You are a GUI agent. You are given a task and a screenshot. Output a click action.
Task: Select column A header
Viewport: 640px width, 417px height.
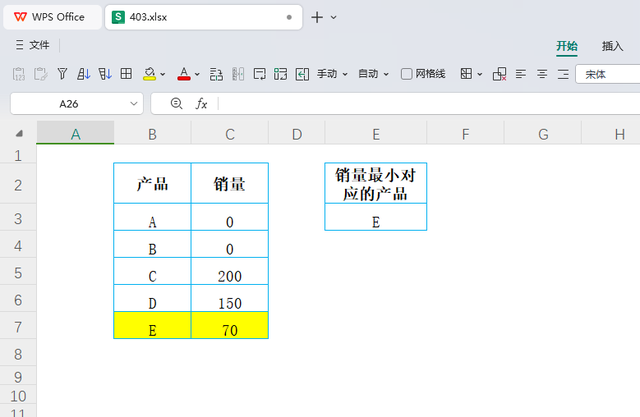click(x=76, y=133)
